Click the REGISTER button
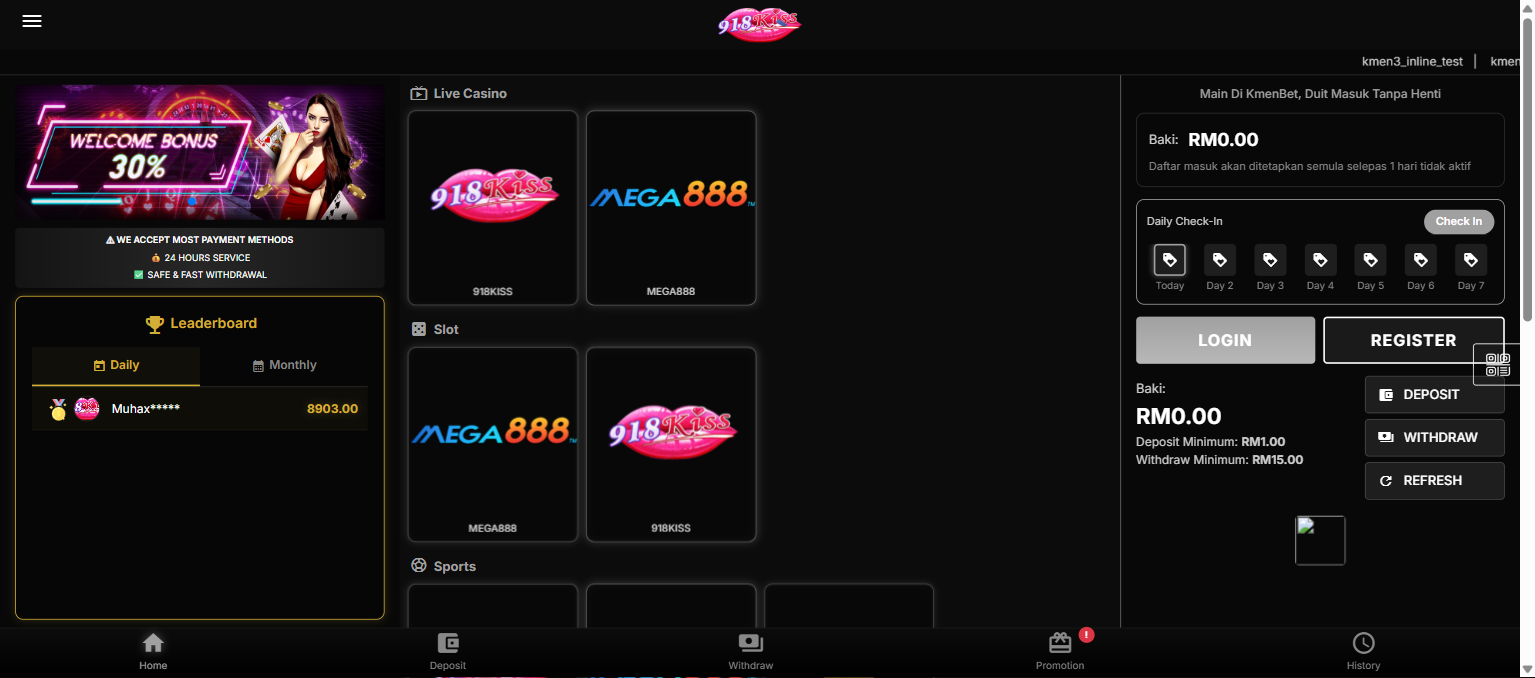The width and height of the screenshot is (1535, 678). tap(1413, 340)
